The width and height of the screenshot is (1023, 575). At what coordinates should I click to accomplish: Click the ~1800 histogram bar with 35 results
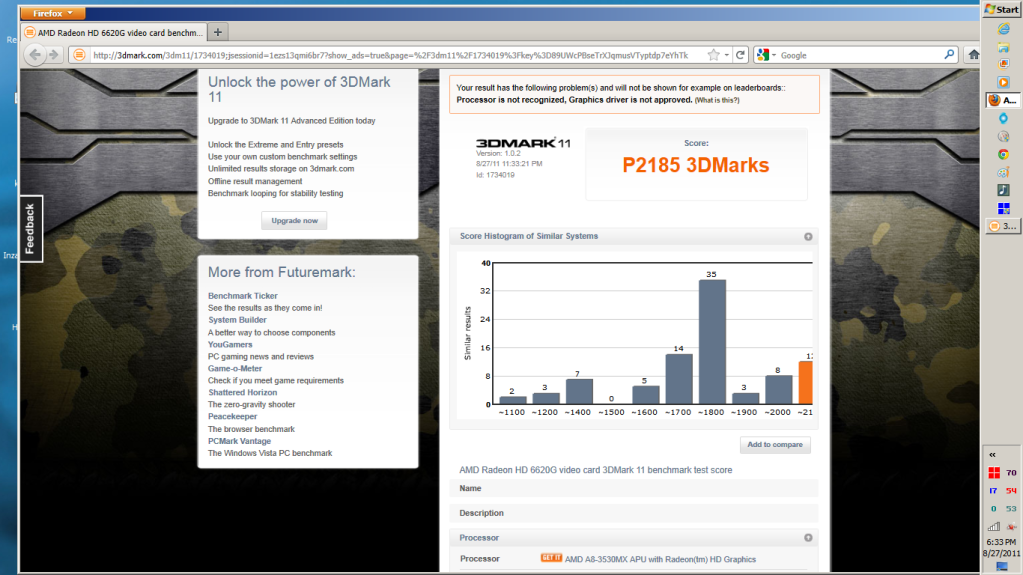tap(712, 342)
